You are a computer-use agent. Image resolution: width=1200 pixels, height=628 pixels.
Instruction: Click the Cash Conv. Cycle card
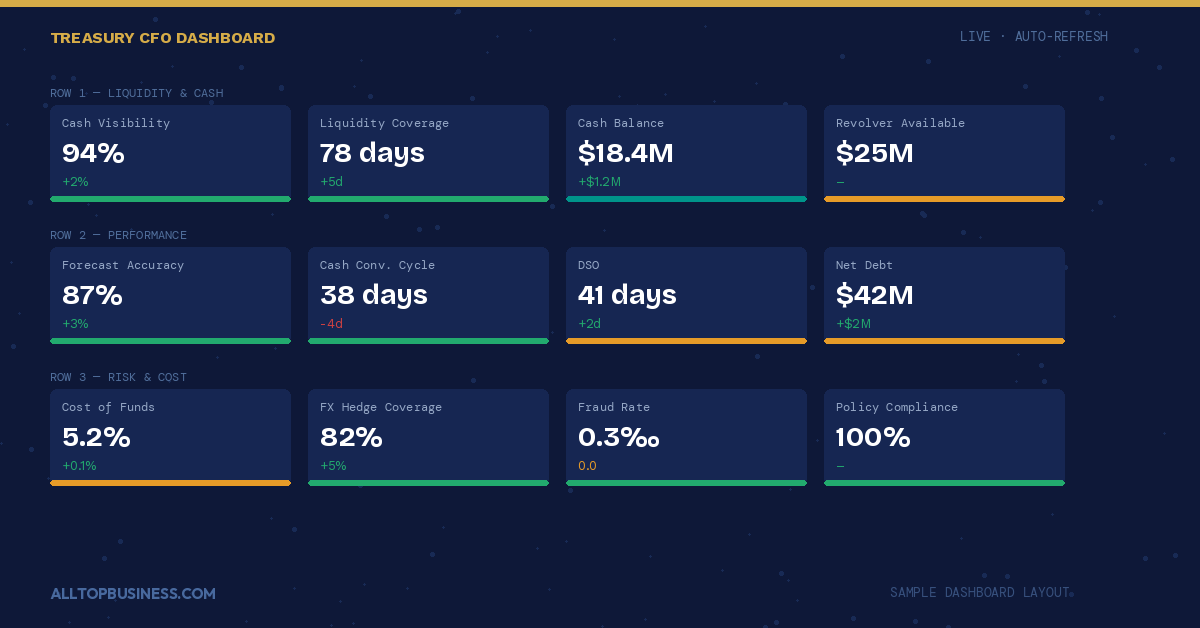[428, 295]
